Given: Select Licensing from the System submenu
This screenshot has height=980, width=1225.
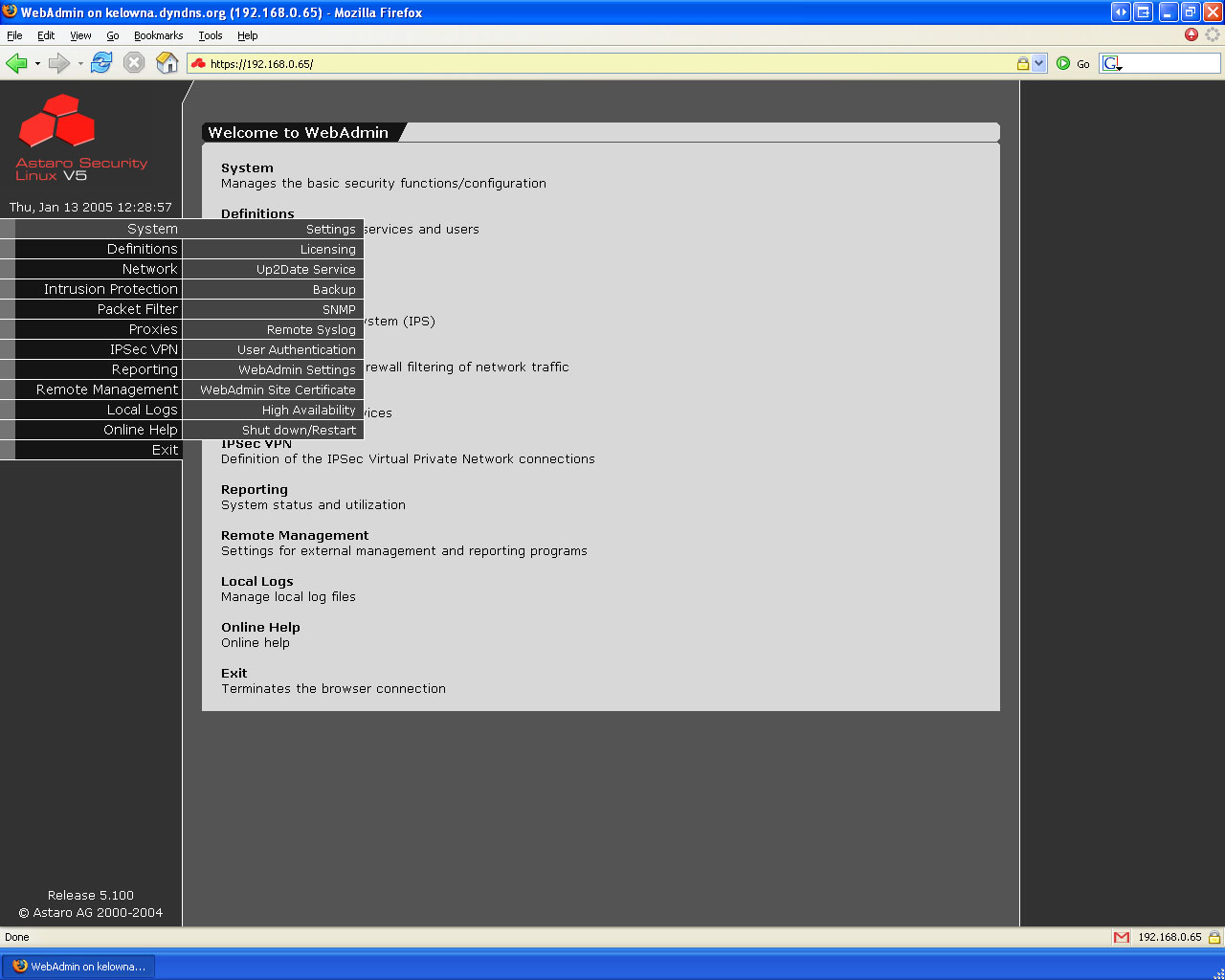Looking at the screenshot, I should [327, 249].
